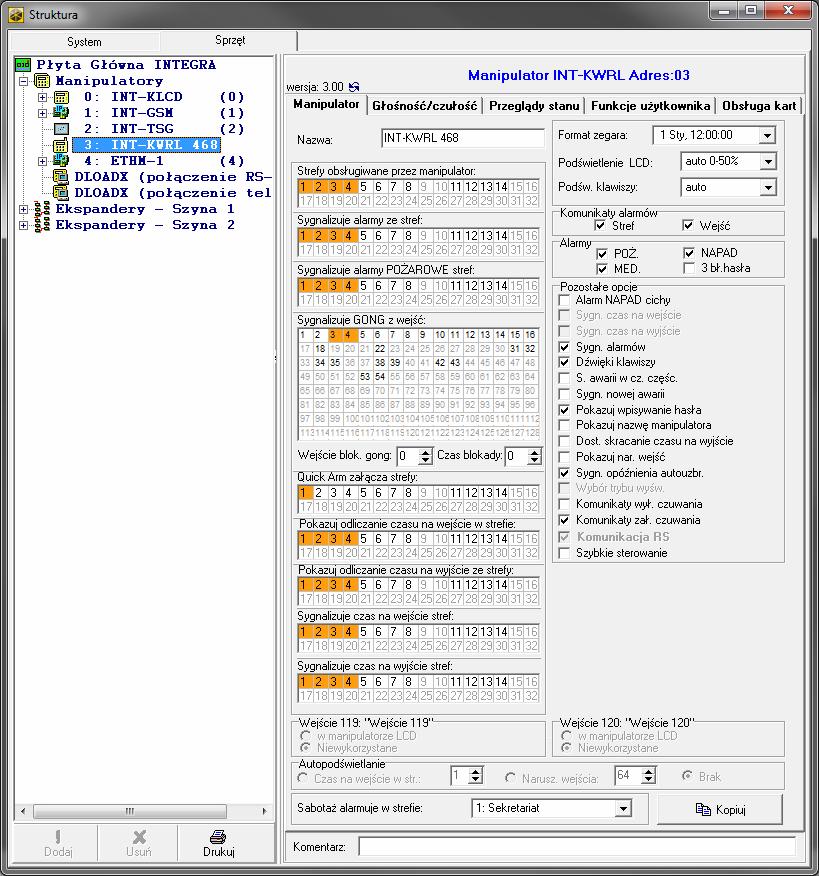The image size is (819, 876).
Task: Open the Głośność/czułość tab
Action: 425,106
